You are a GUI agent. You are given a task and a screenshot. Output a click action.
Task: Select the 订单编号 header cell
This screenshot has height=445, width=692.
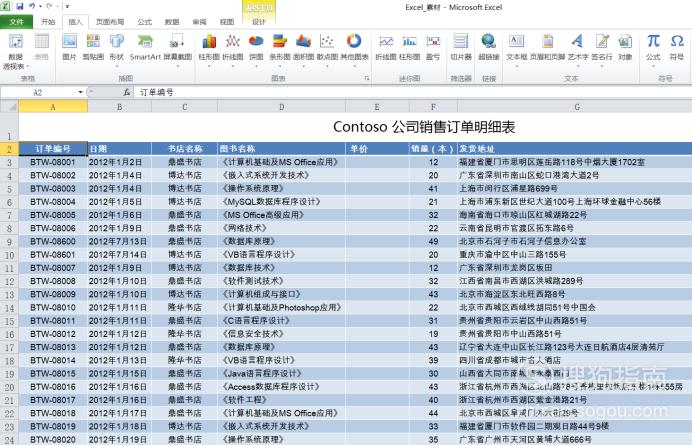(53, 149)
